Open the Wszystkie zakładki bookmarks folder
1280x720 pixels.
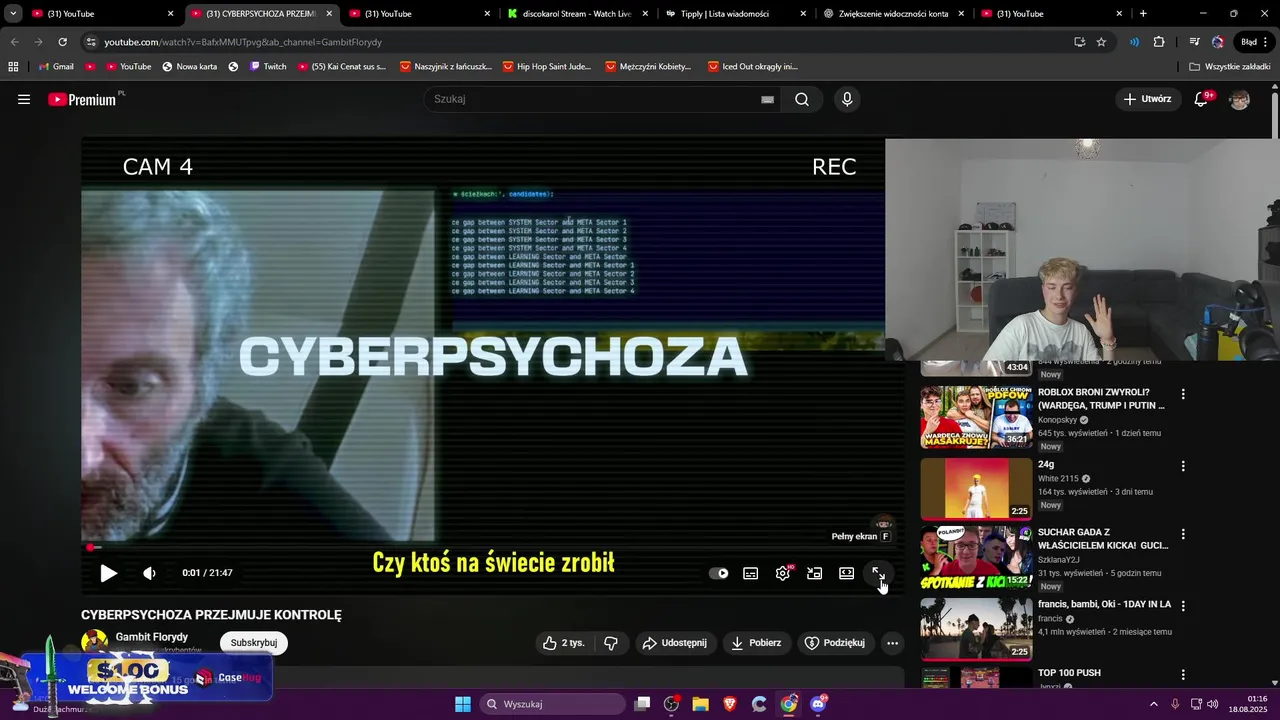[x=1230, y=66]
